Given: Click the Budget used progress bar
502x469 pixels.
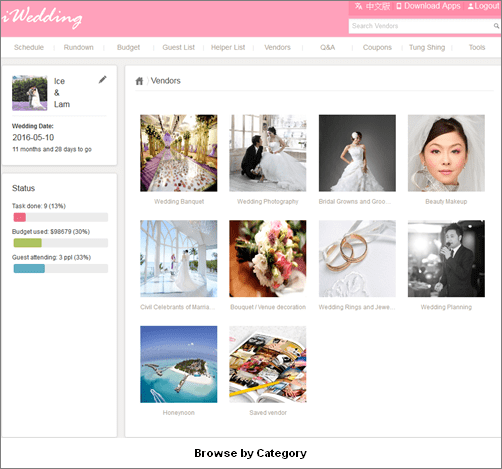Looking at the screenshot, I should tap(61, 243).
